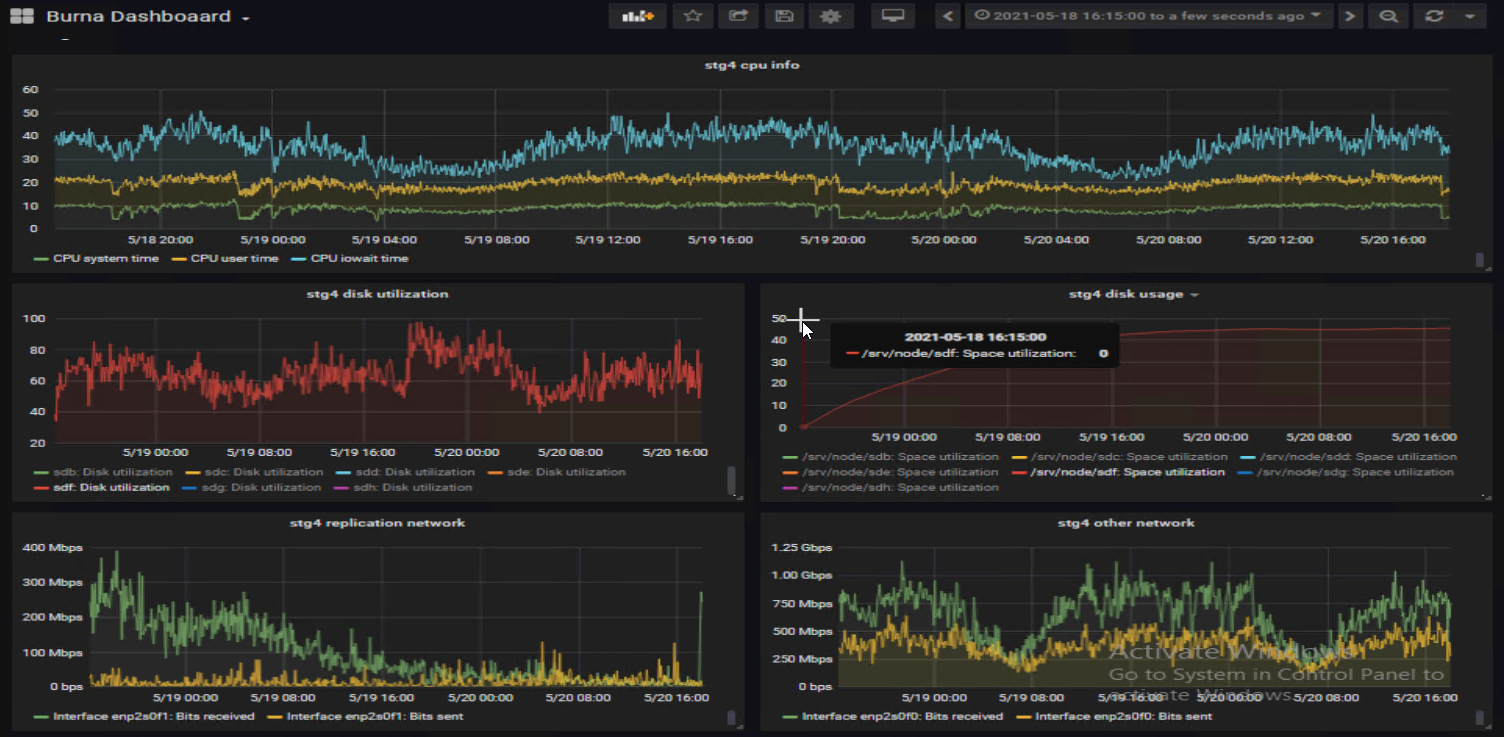Open dashboard settings gear icon
Screen dimensions: 1504x737
click(830, 16)
